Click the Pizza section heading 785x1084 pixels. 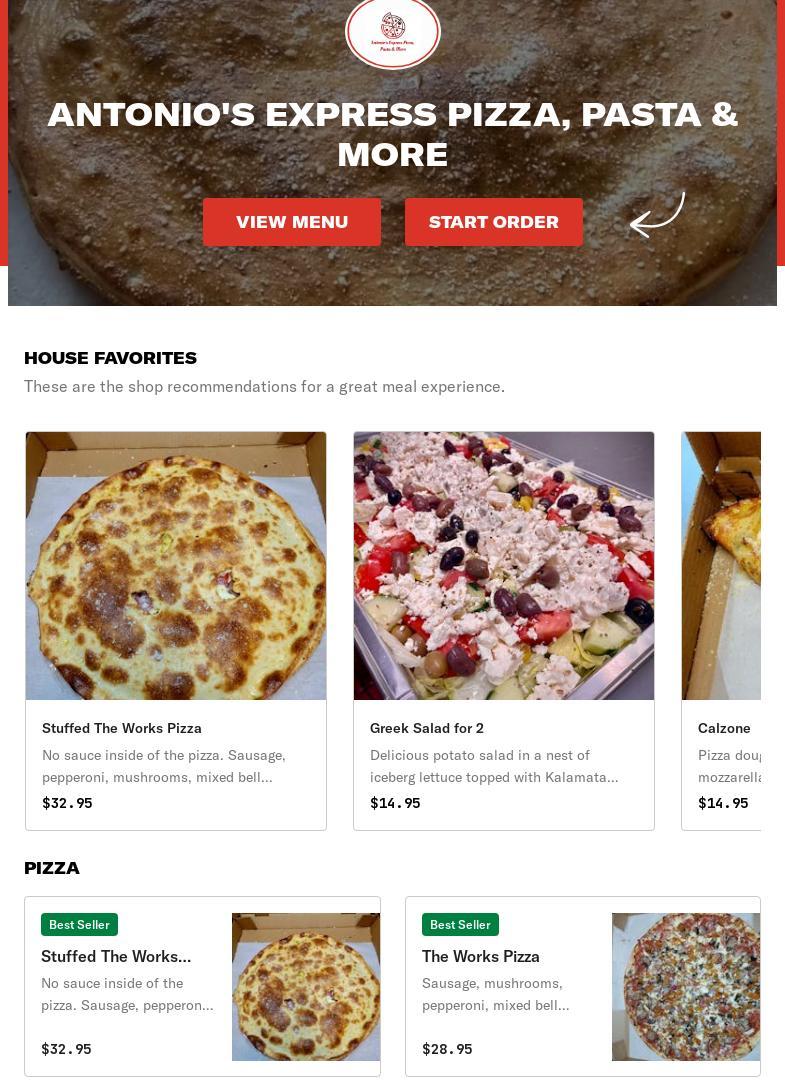(52, 868)
